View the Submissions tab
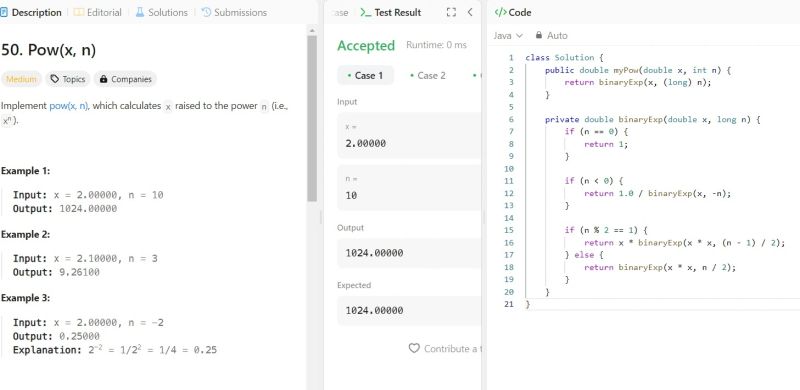This screenshot has width=800, height=390. tap(234, 12)
